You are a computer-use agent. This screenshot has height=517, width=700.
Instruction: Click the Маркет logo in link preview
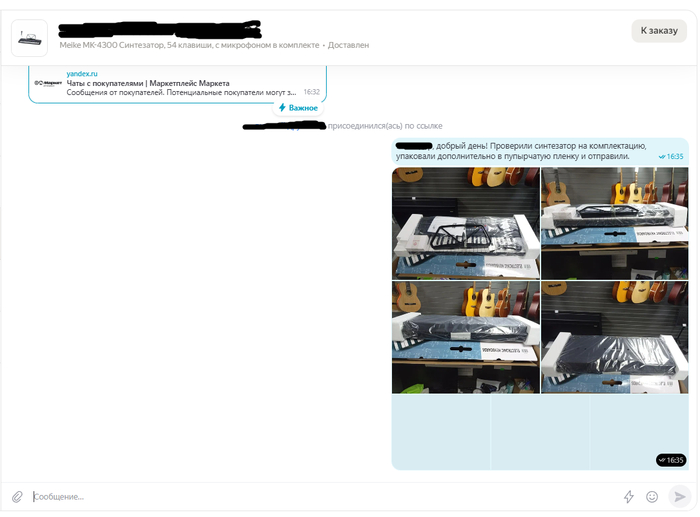47,83
